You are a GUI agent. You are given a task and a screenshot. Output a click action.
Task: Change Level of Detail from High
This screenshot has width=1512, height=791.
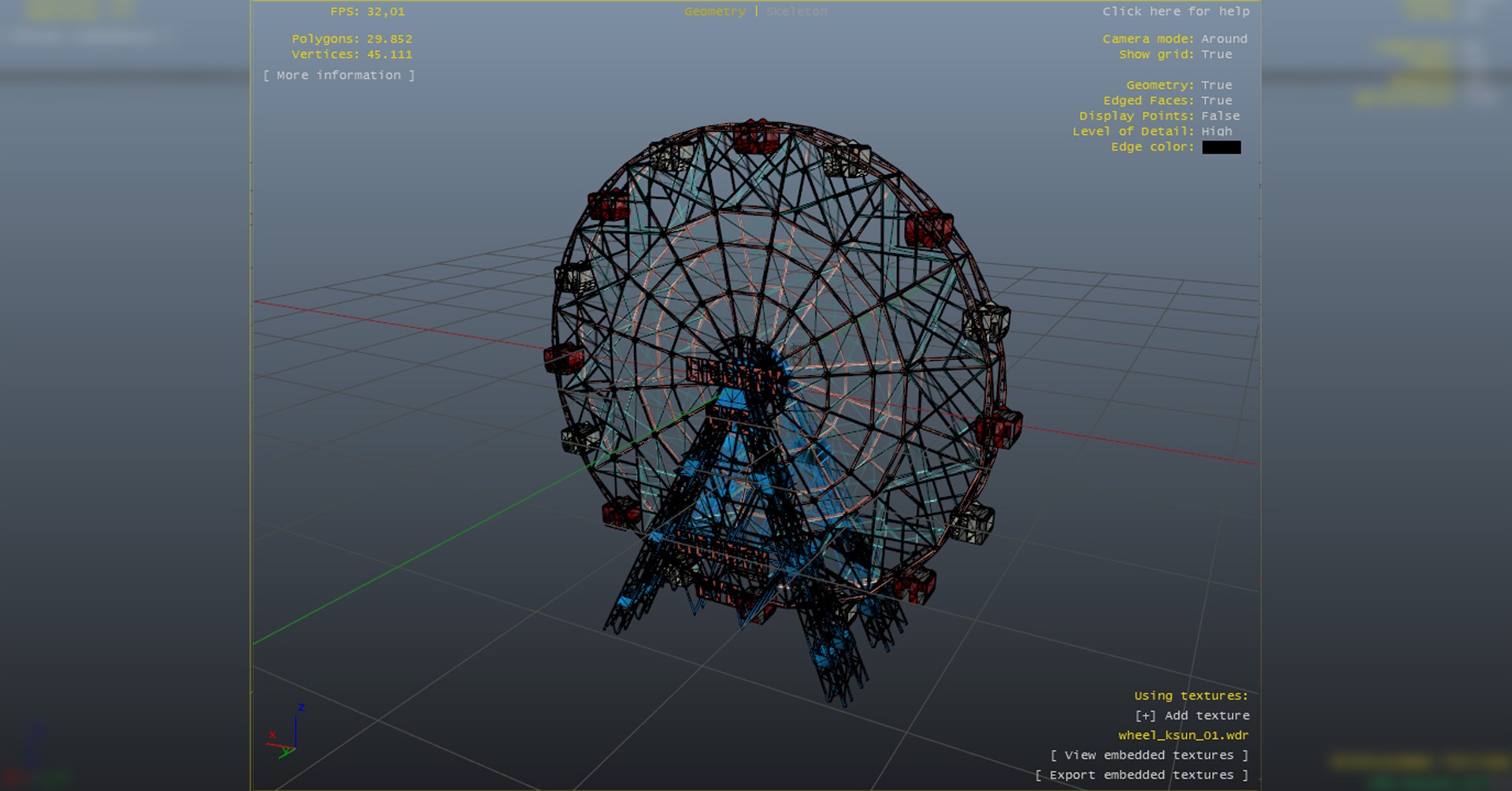pyautogui.click(x=1216, y=132)
